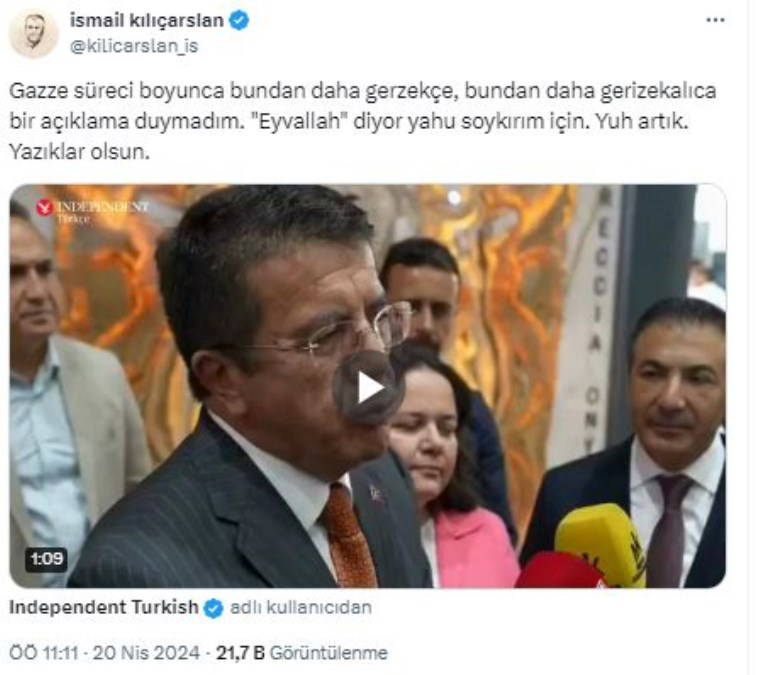View the 21,7 B Görüntülenme count
This screenshot has height=675, width=760.
(301, 653)
